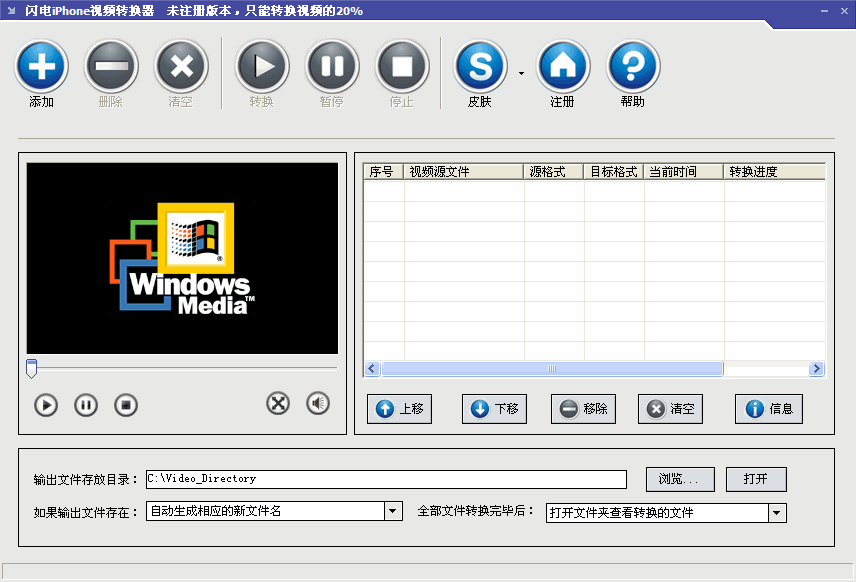This screenshot has height=582, width=856.
Task: Click the preview seek slider handle
Action: tap(32, 369)
